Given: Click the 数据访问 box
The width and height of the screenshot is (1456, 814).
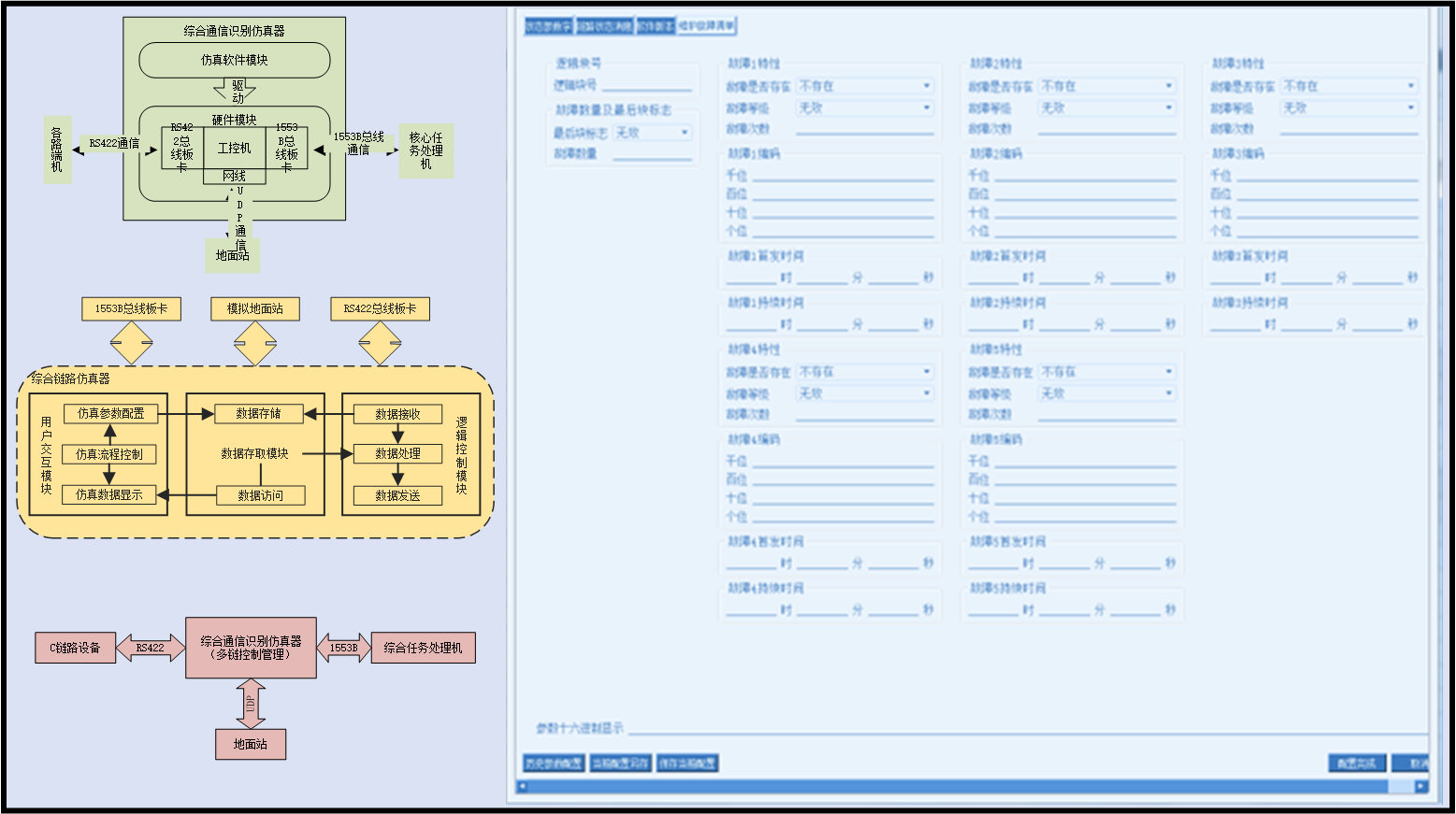Looking at the screenshot, I should 261,495.
